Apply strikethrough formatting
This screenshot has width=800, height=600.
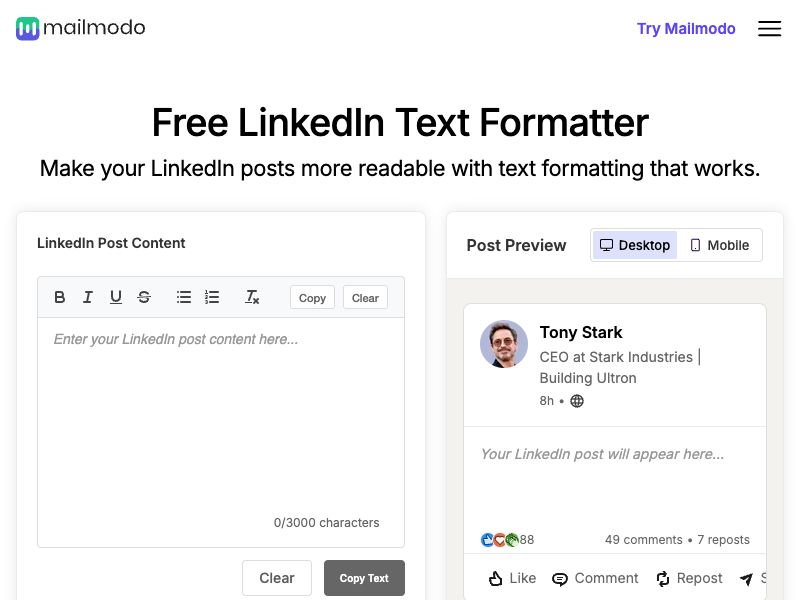(143, 297)
